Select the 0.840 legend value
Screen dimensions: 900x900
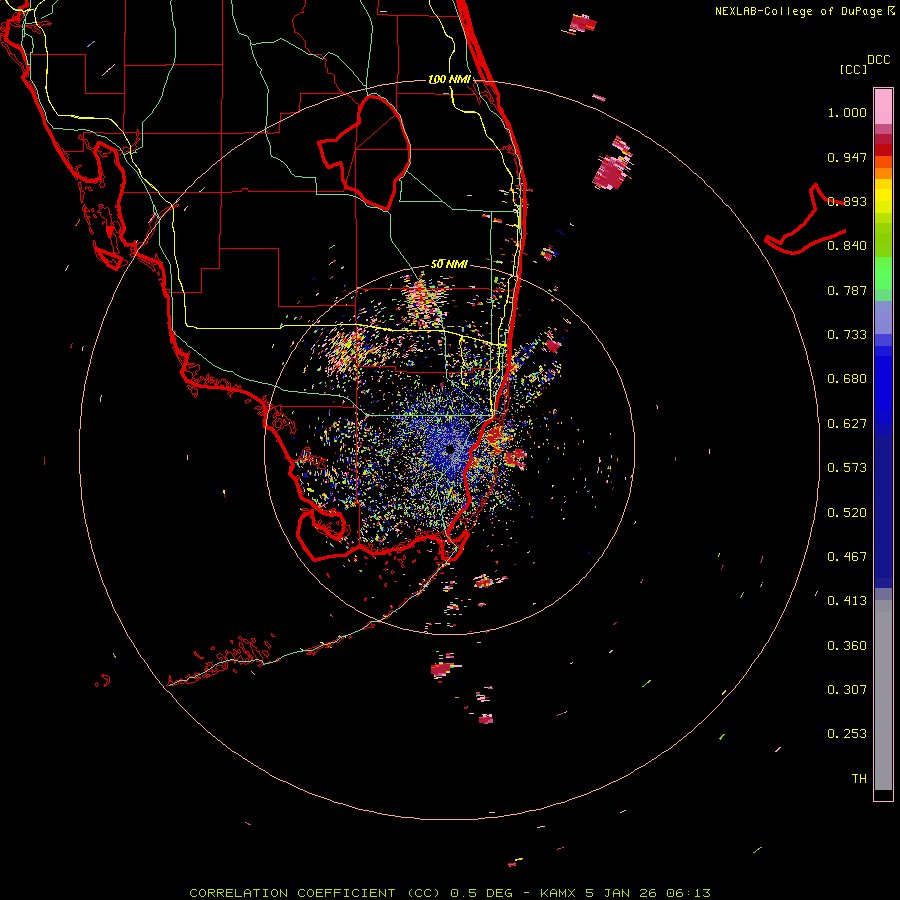pos(847,246)
